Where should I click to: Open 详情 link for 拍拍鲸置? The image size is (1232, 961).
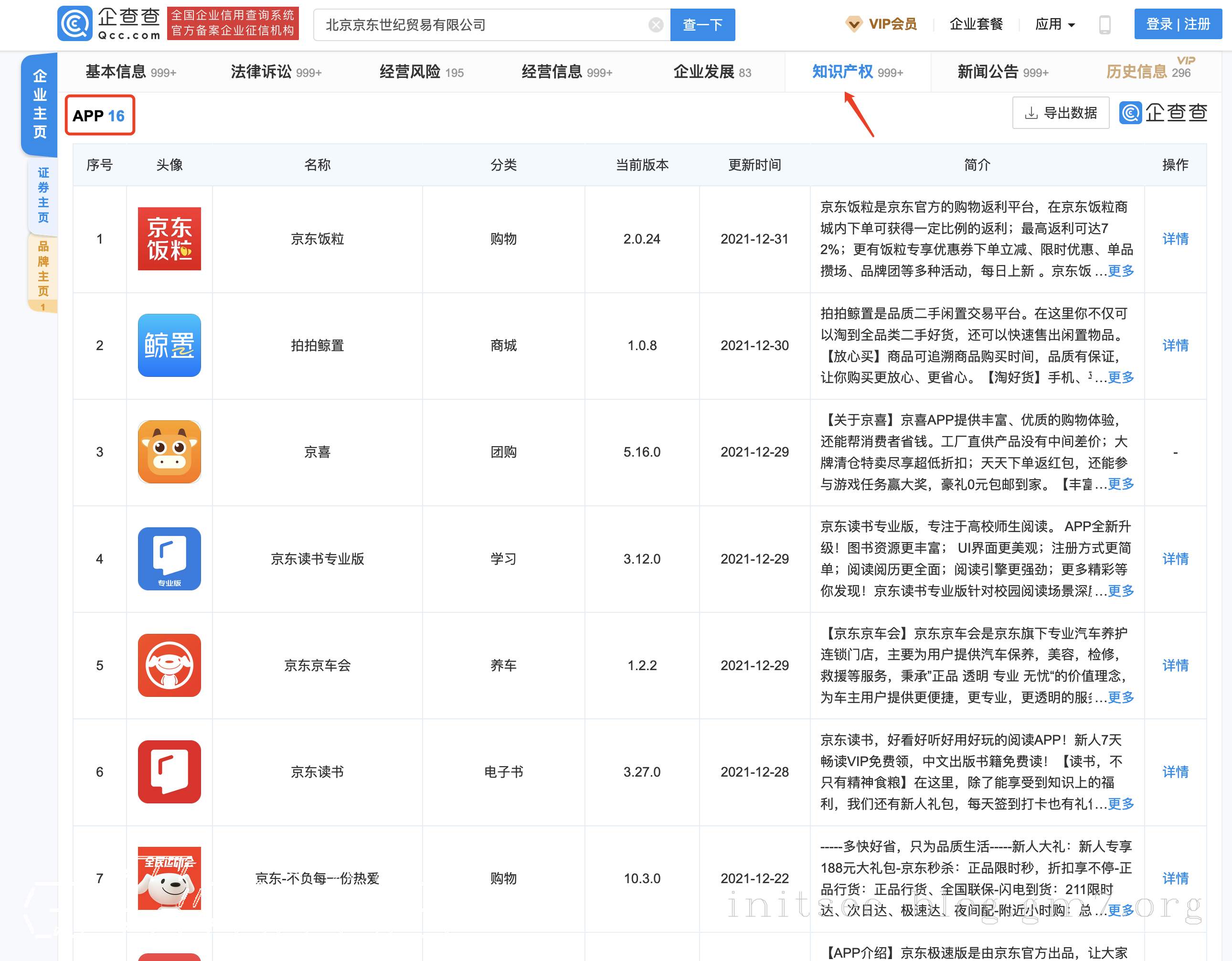coord(1175,345)
